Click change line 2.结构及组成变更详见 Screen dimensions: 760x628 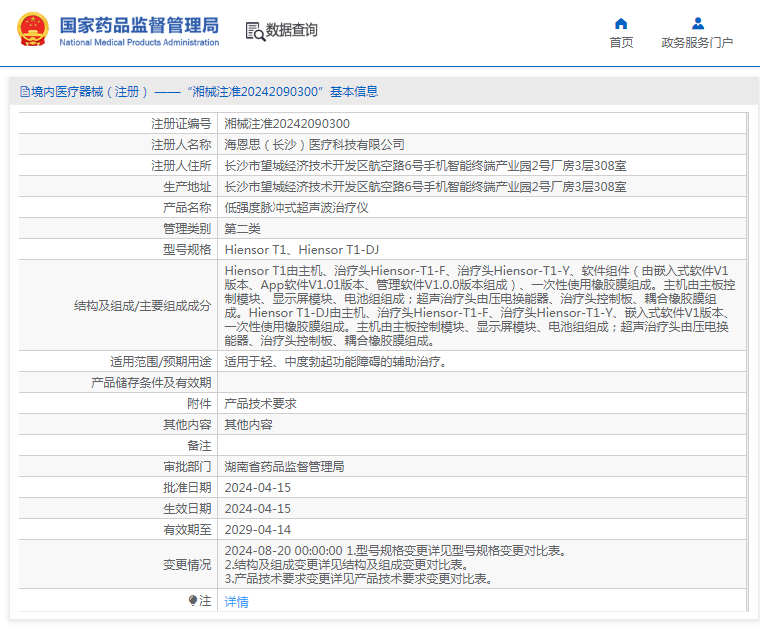[347, 565]
